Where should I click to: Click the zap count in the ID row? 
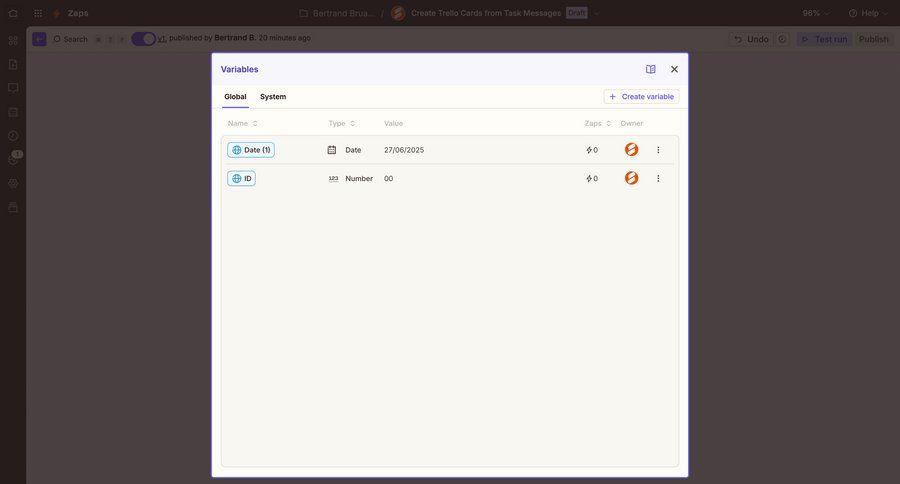(x=592, y=179)
